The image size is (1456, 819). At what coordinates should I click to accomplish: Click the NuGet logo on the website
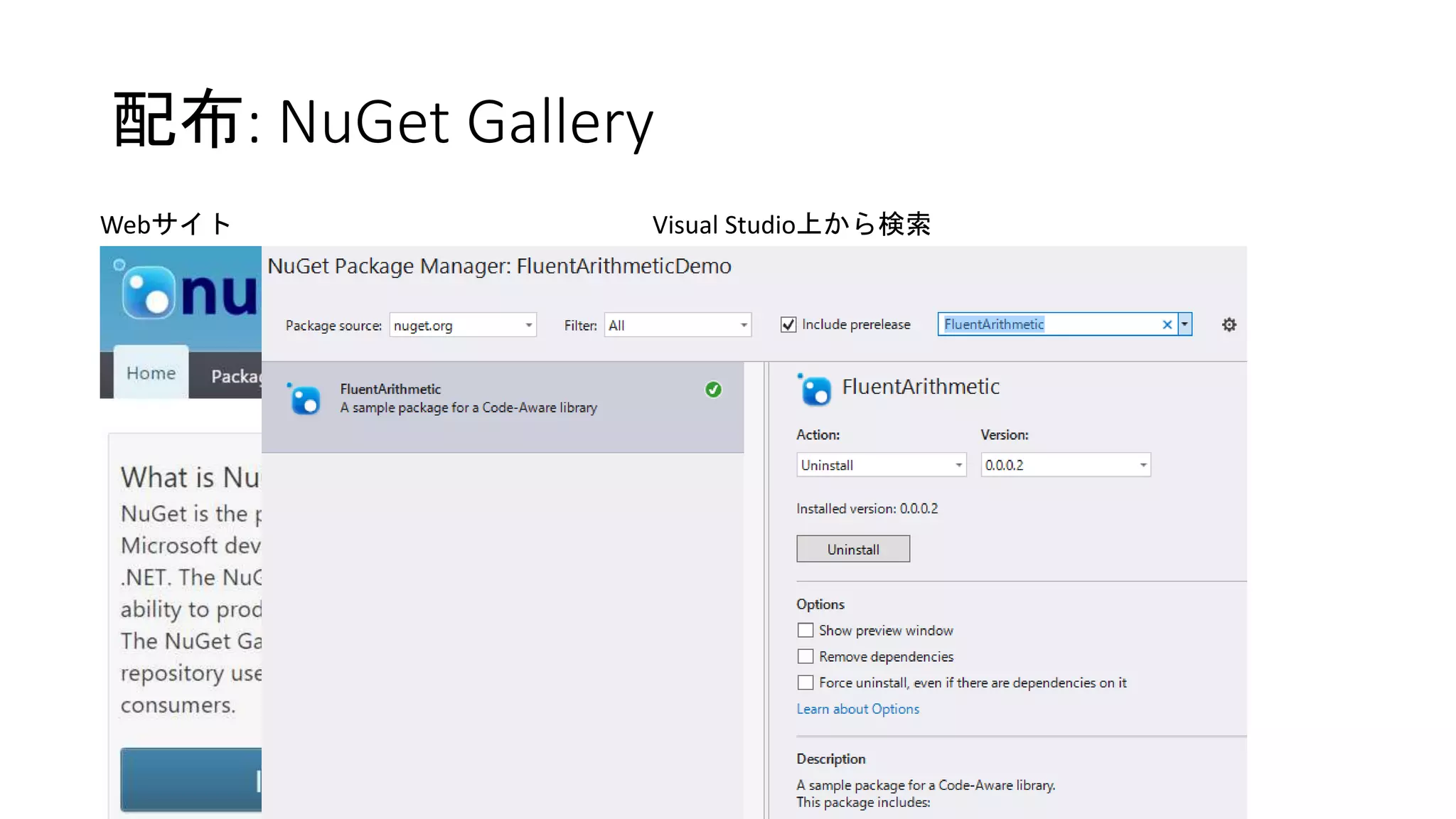click(x=186, y=291)
